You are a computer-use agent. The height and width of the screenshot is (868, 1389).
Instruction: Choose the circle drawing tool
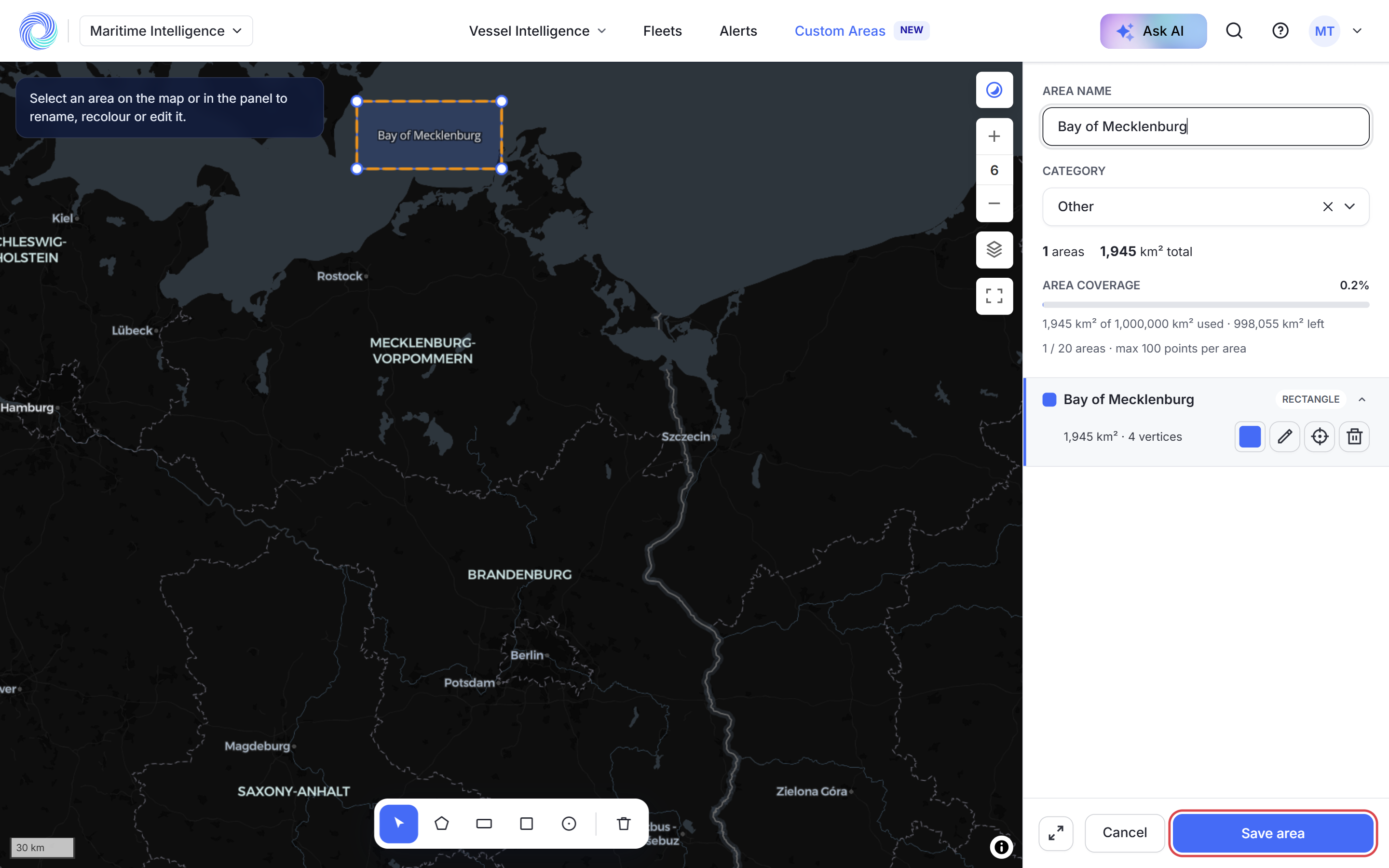pyautogui.click(x=569, y=823)
